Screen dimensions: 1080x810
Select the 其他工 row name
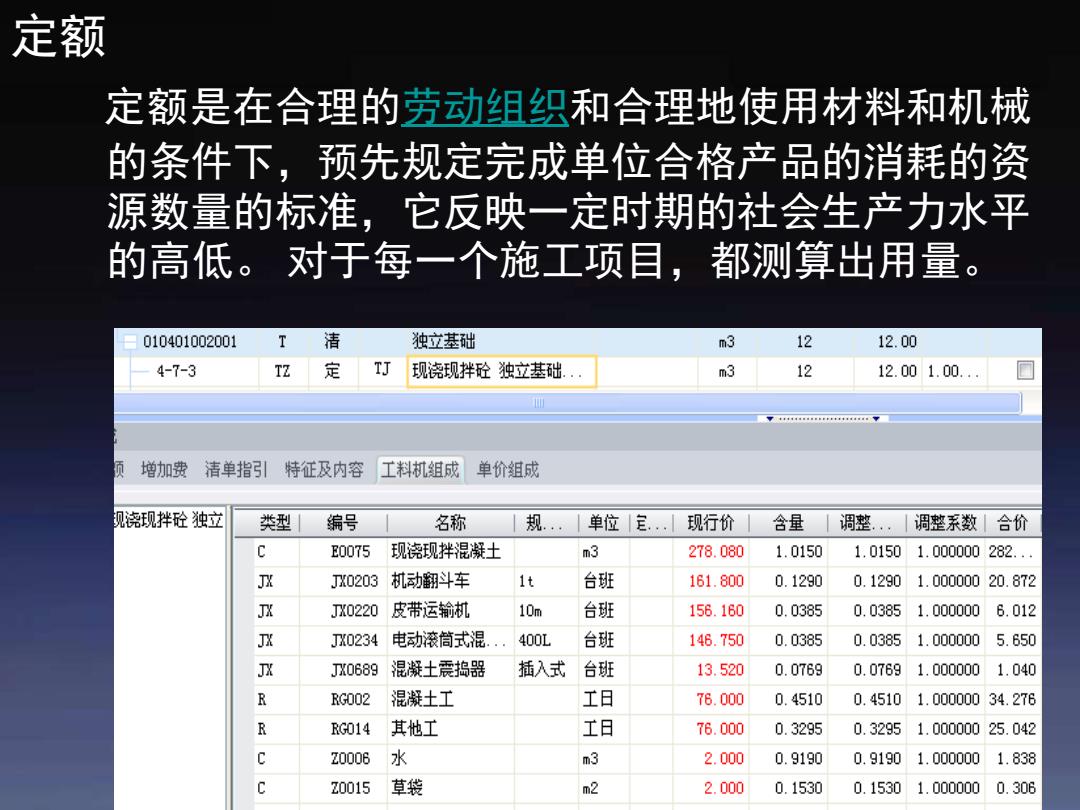[415, 729]
